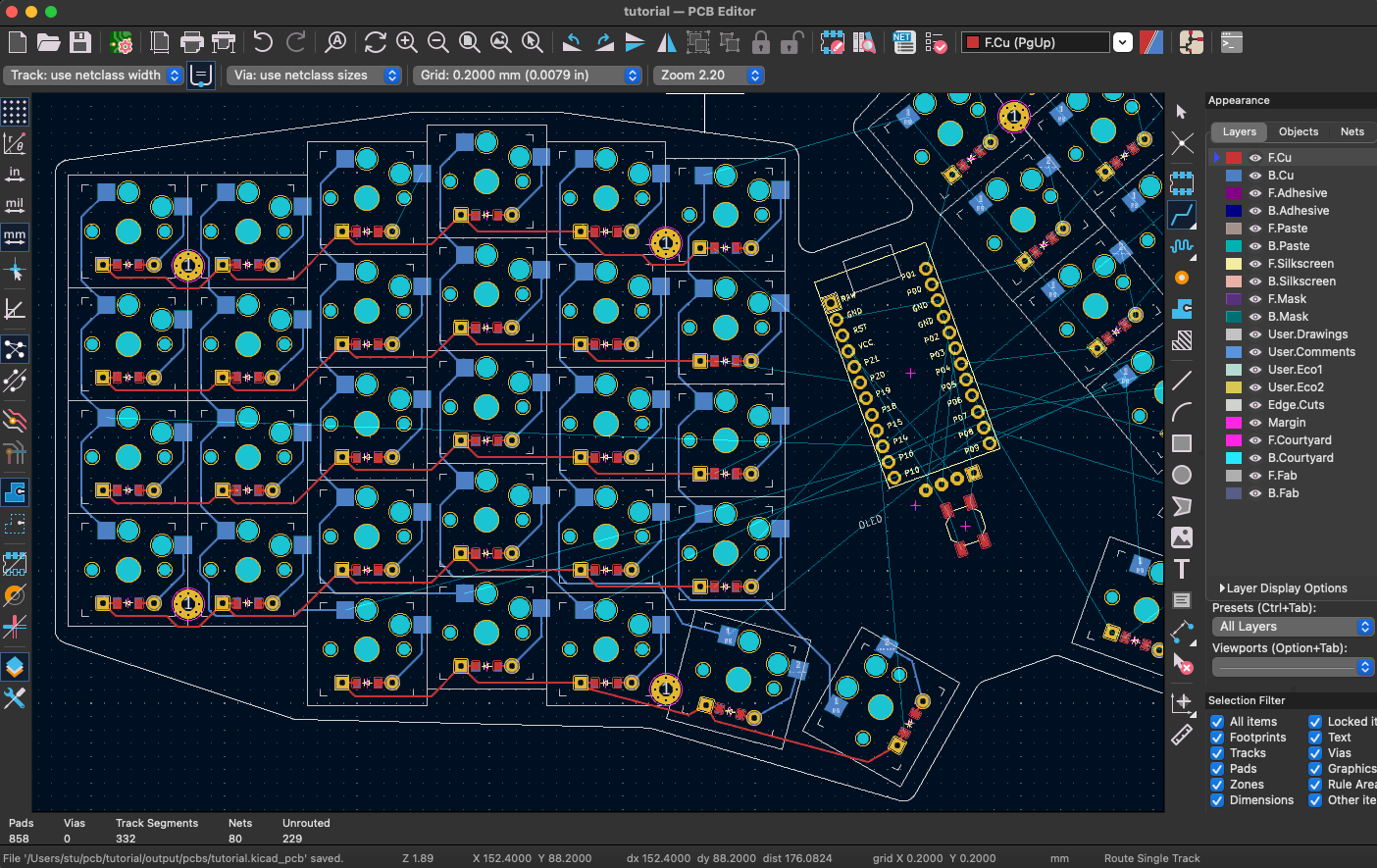Select the Tune Track Length tool

pyautogui.click(x=1182, y=246)
